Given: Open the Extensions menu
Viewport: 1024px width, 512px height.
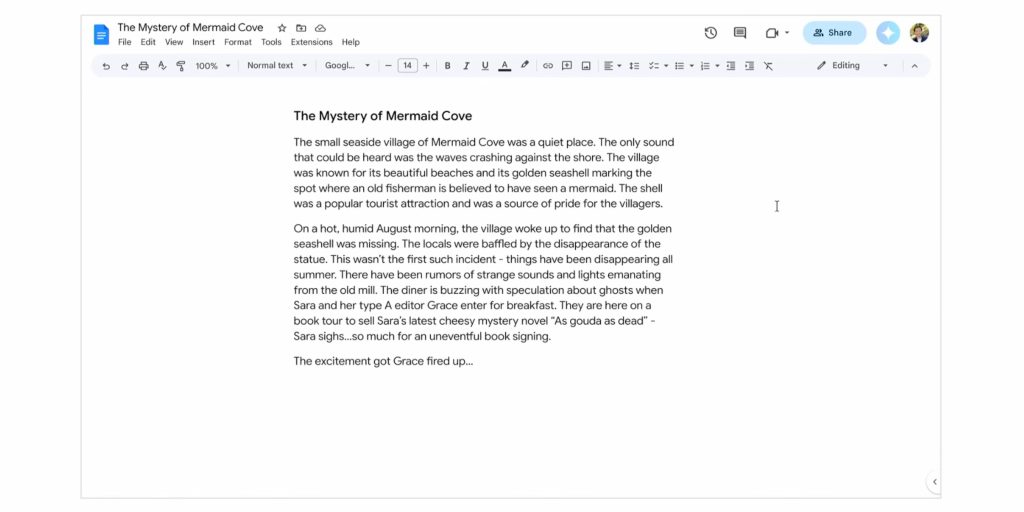Looking at the screenshot, I should click(311, 42).
